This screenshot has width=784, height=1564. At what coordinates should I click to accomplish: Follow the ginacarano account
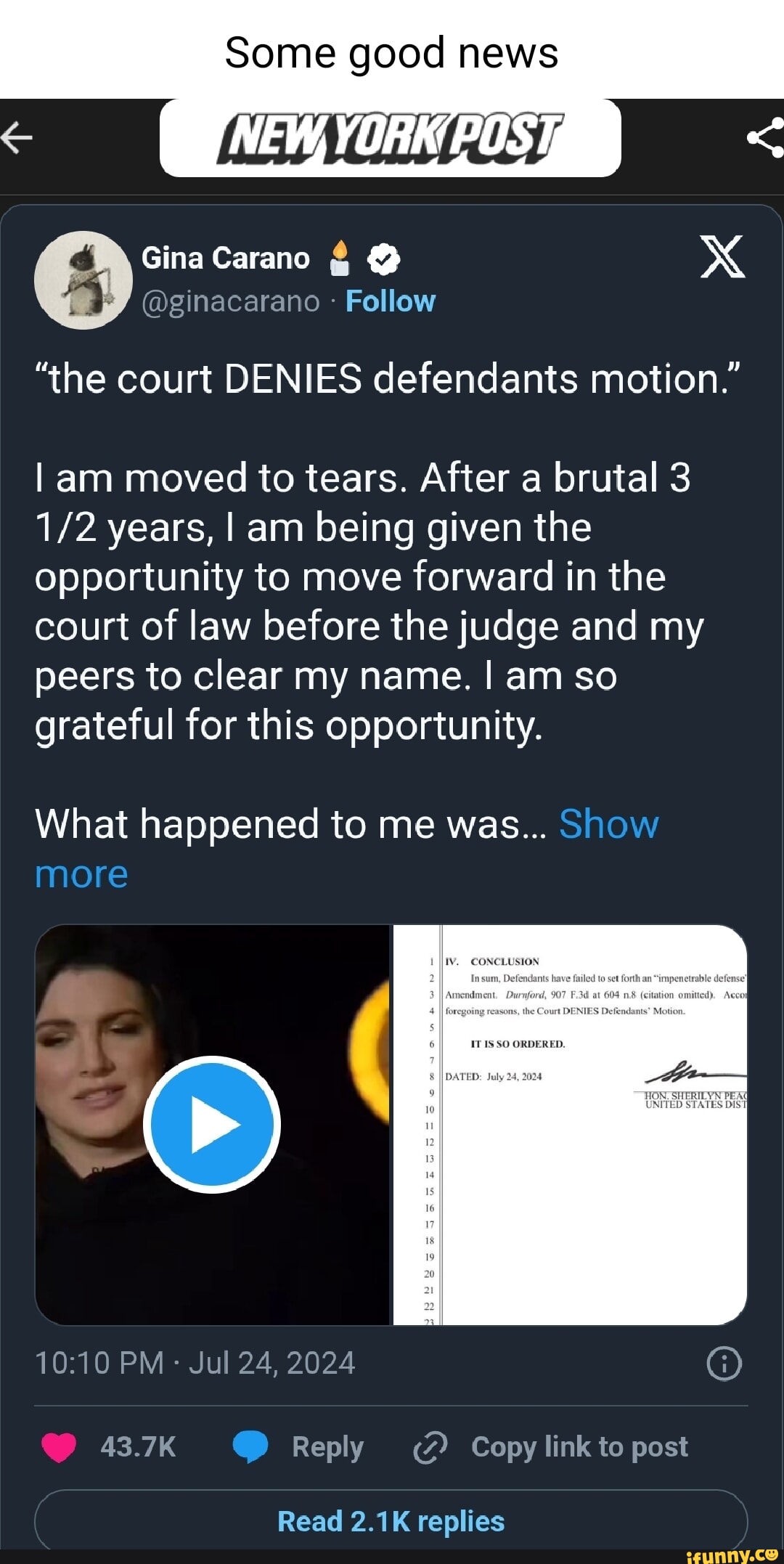click(390, 301)
